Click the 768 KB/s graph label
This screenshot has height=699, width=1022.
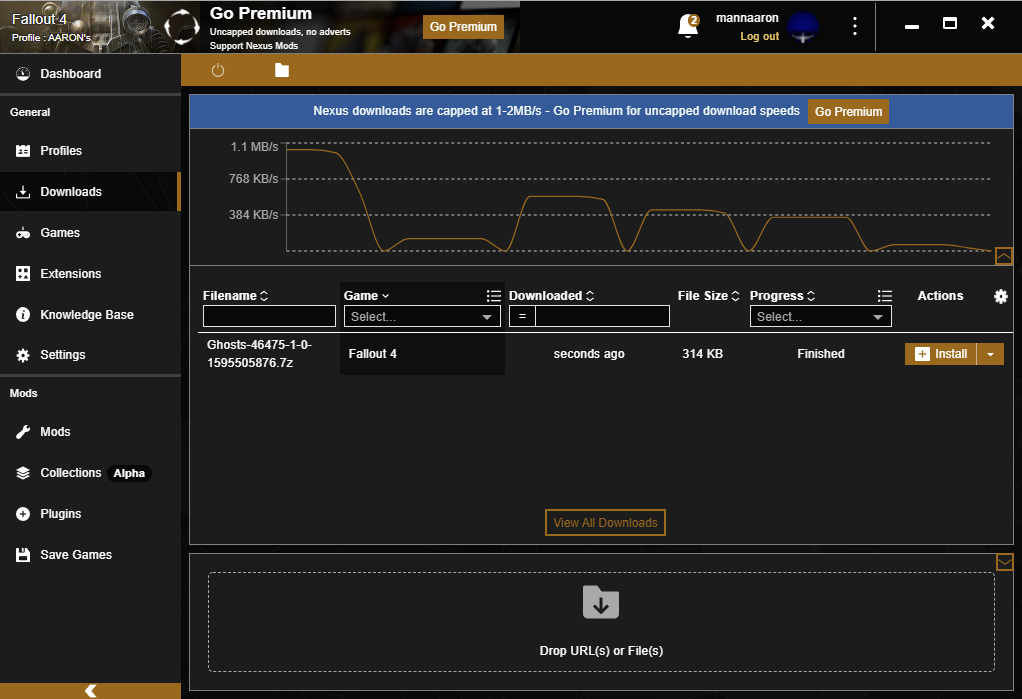click(x=254, y=179)
